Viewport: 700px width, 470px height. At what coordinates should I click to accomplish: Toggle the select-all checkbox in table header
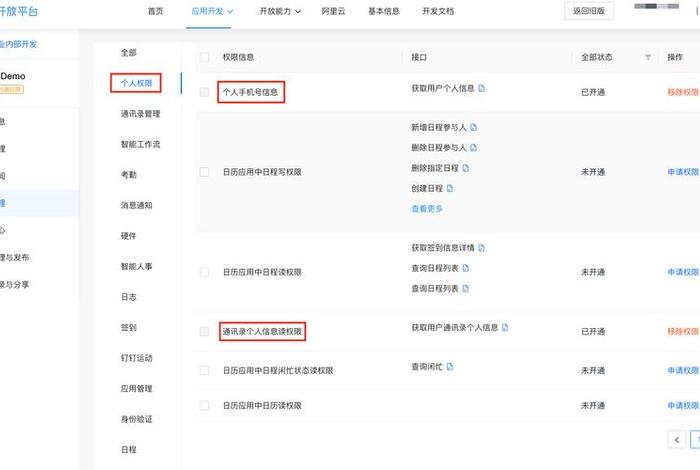pyautogui.click(x=204, y=57)
